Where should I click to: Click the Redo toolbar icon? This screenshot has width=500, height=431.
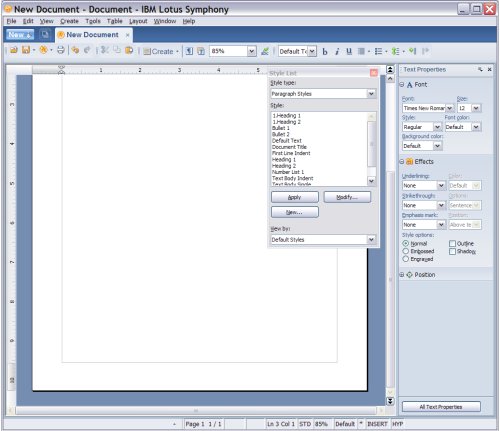87,50
